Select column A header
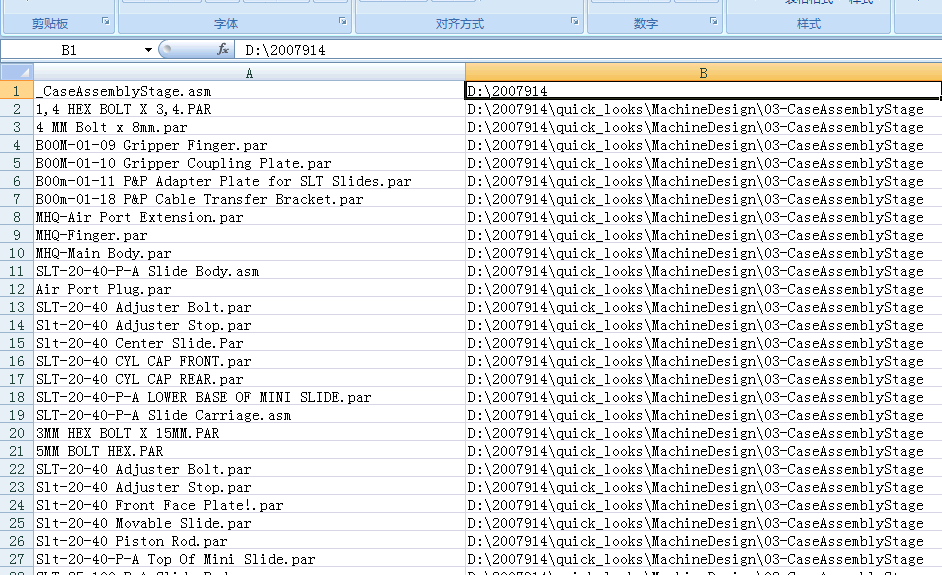Viewport: 942px width, 575px height. (249, 73)
